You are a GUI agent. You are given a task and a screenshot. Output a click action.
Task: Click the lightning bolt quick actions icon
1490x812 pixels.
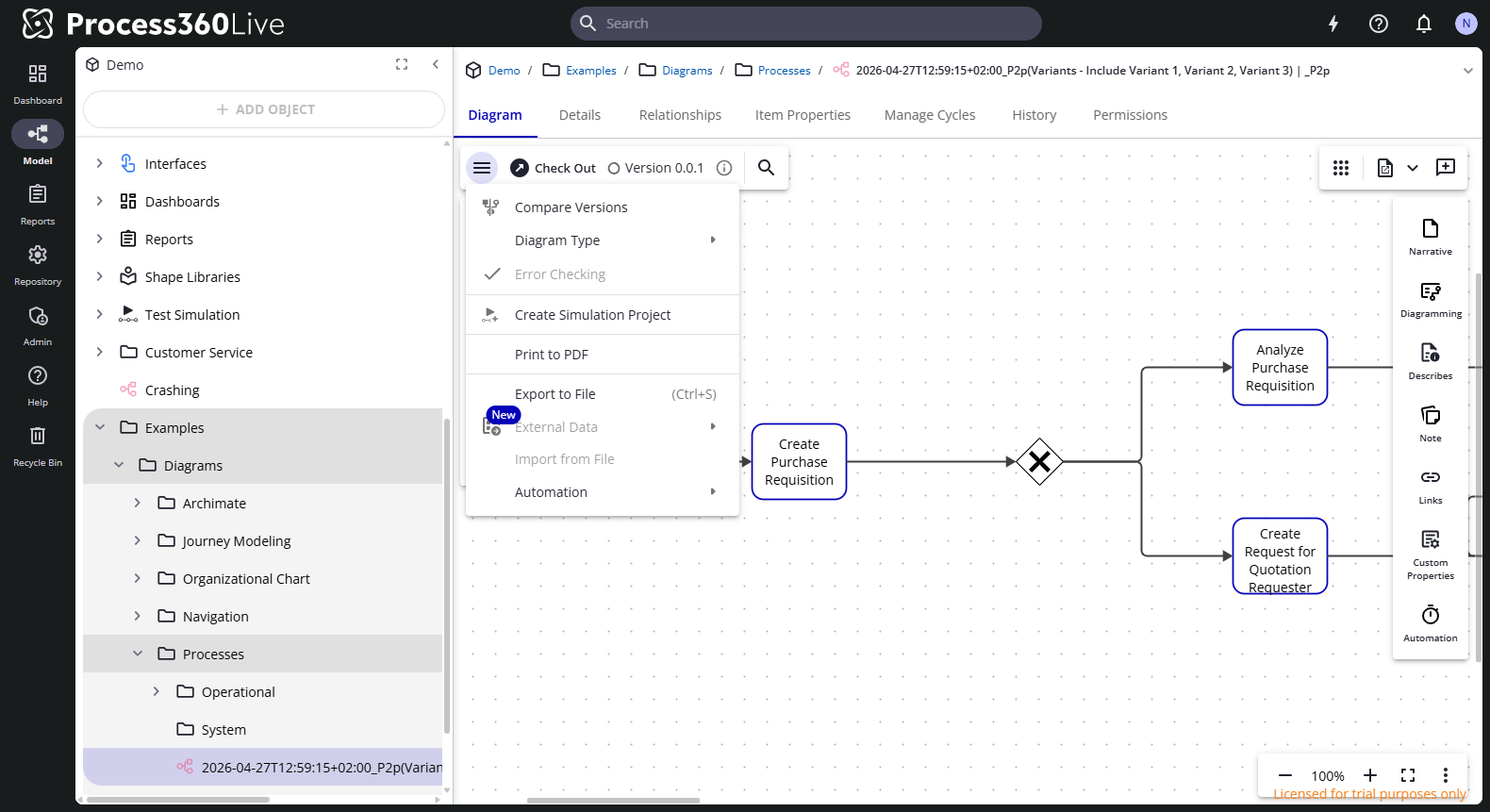1333,24
